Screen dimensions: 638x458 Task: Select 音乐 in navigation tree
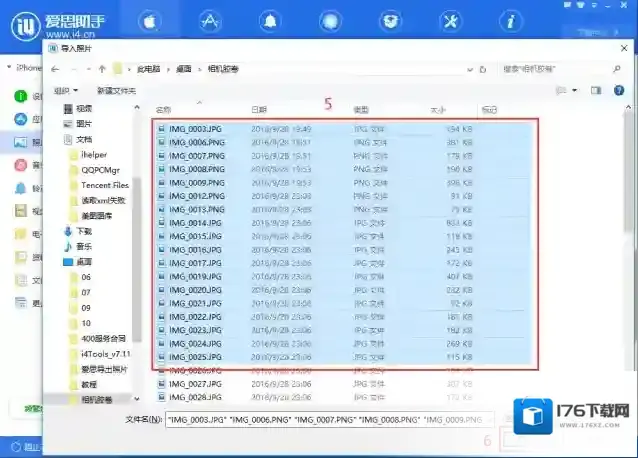click(x=78, y=246)
